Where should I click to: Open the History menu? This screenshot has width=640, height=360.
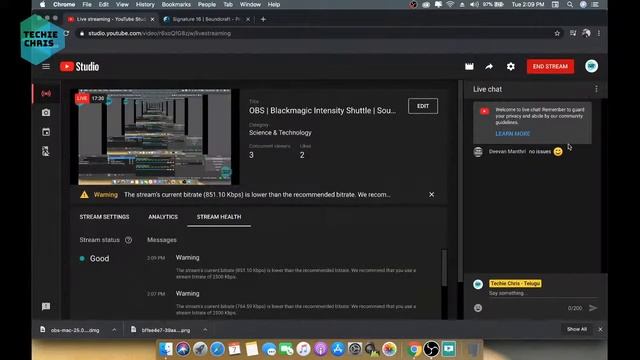coord(145,4)
